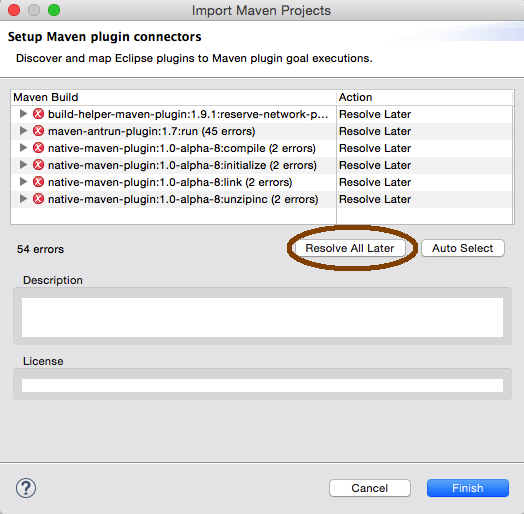This screenshot has width=524, height=514.
Task: Click the Auto Select button
Action: (x=463, y=248)
